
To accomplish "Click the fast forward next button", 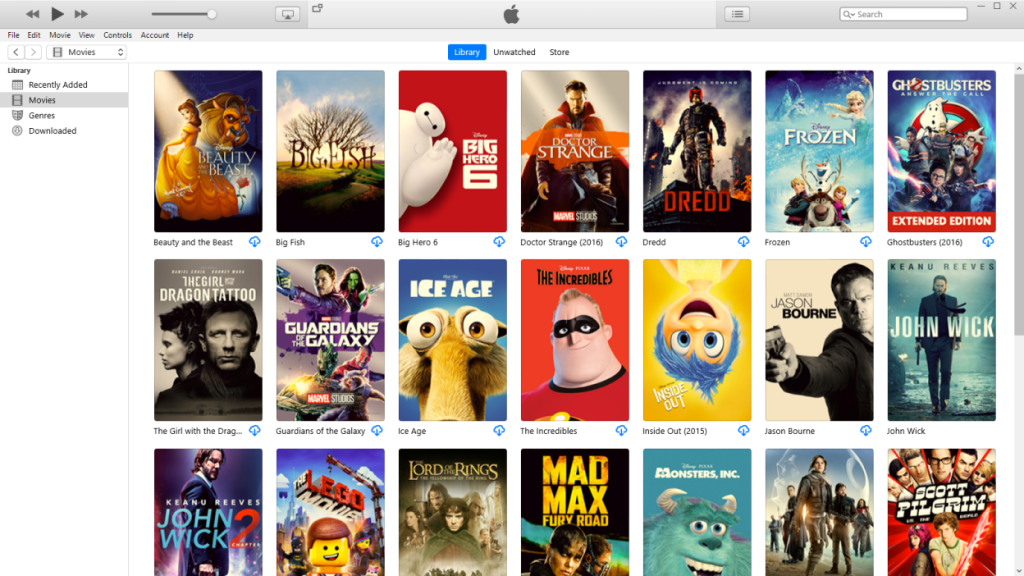I will click(x=81, y=14).
